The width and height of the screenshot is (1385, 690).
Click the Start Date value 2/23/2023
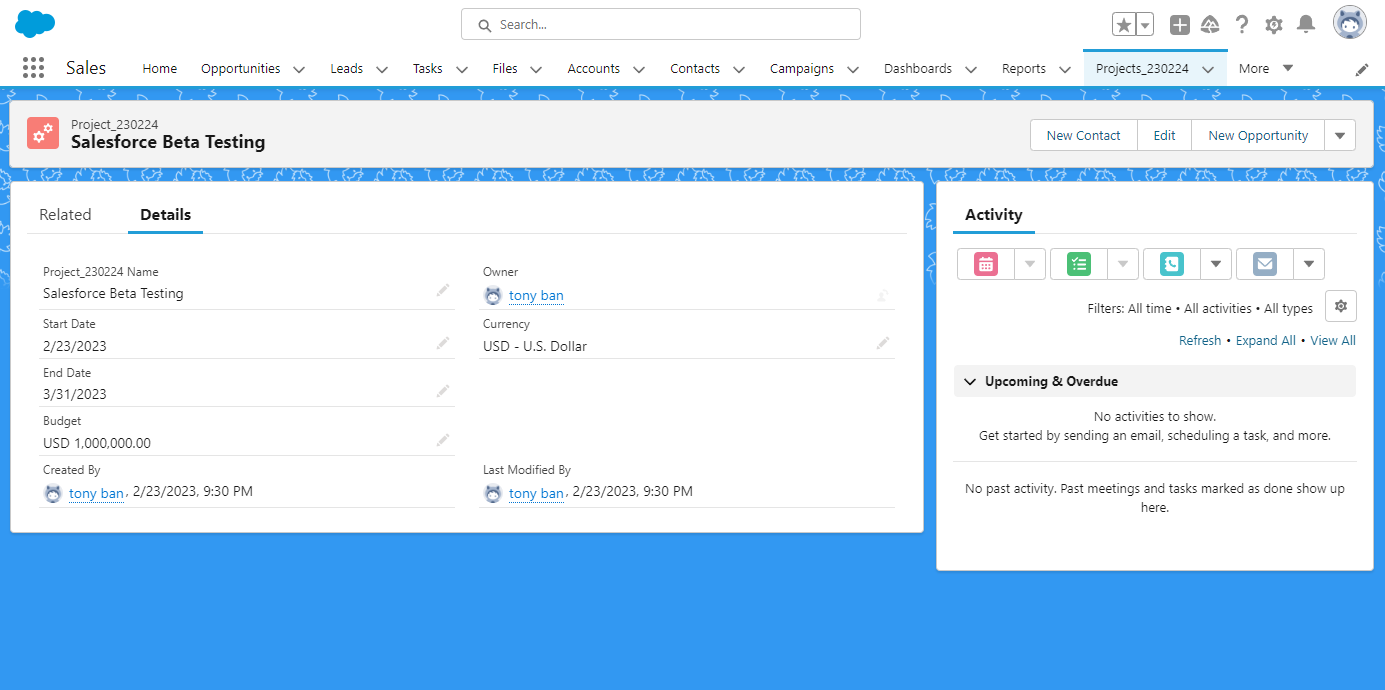pos(75,346)
